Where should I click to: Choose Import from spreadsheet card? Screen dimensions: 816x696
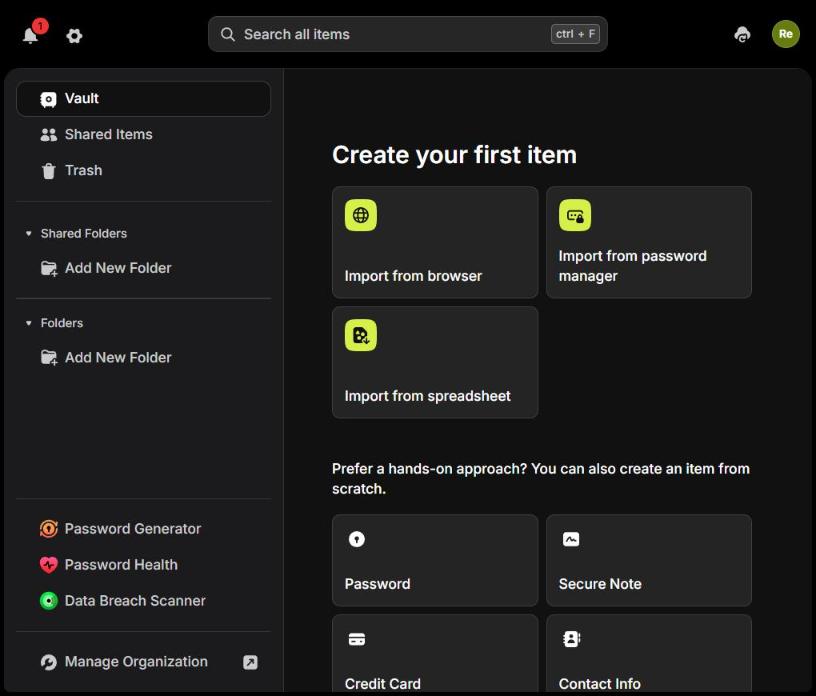[435, 362]
